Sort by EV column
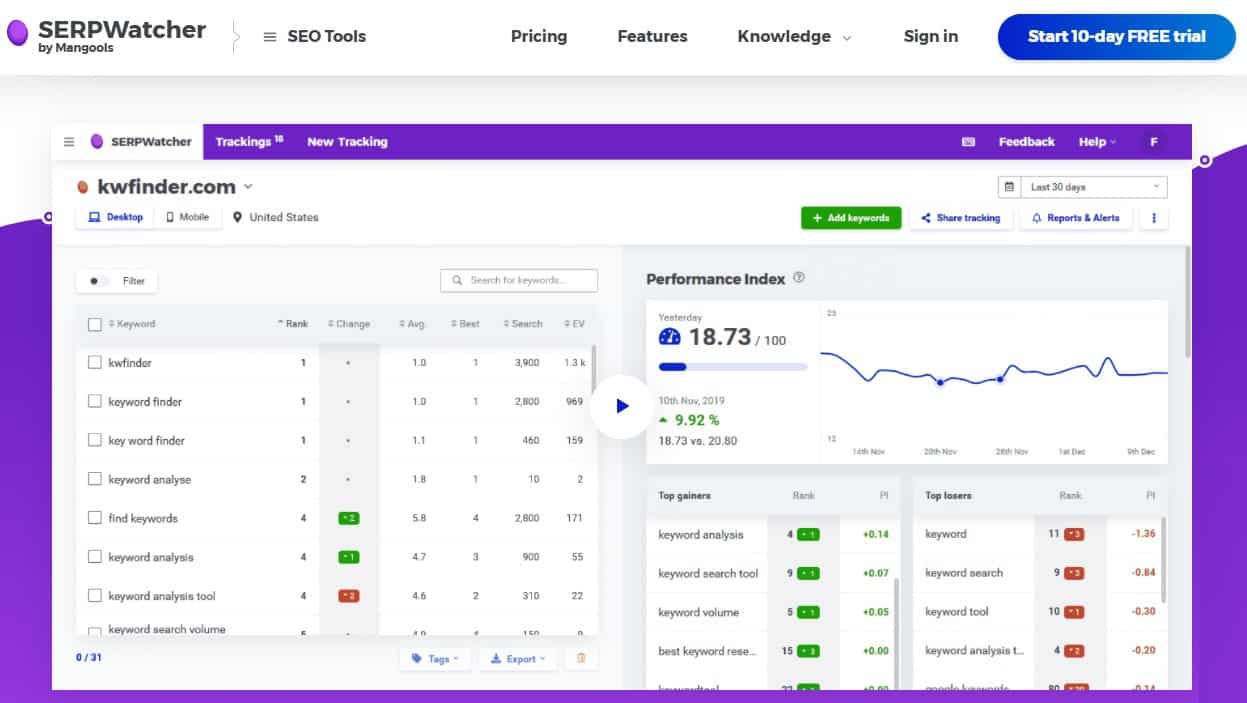This screenshot has height=703, width=1247. point(574,324)
